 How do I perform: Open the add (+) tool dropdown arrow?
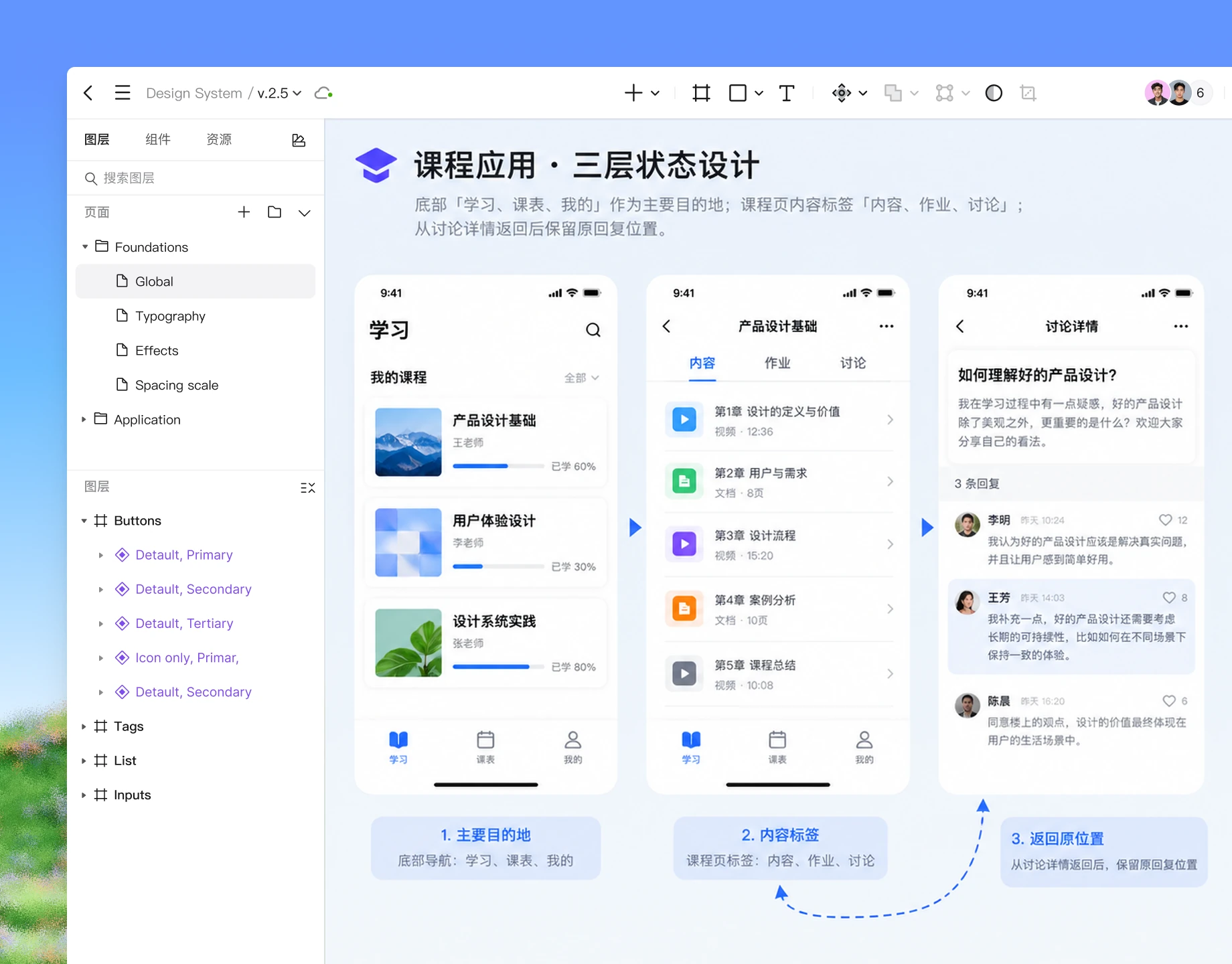click(x=656, y=93)
